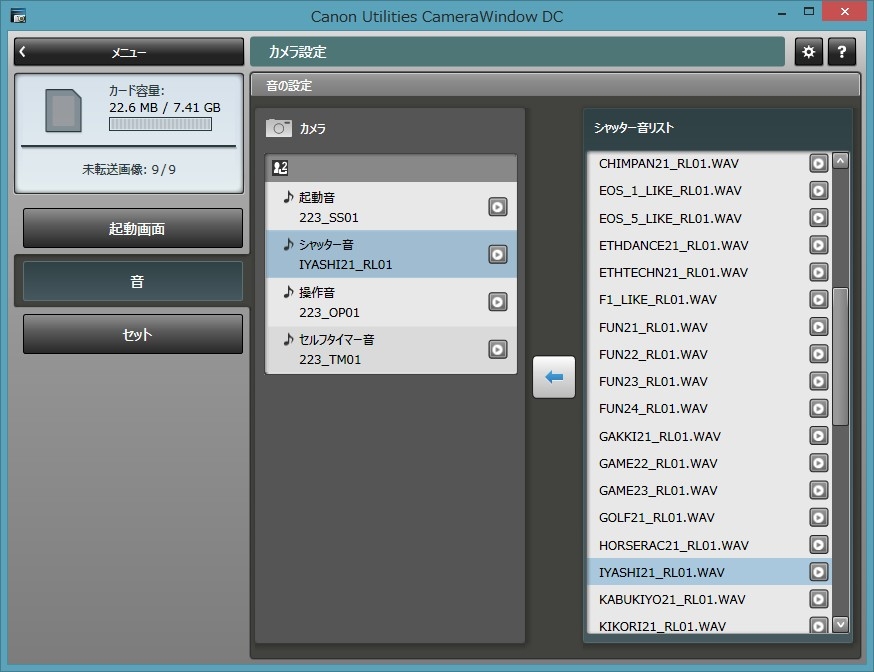Preview FUN24_RL01.WAV with its play icon
Viewport: 874px width, 672px height.
click(x=818, y=408)
